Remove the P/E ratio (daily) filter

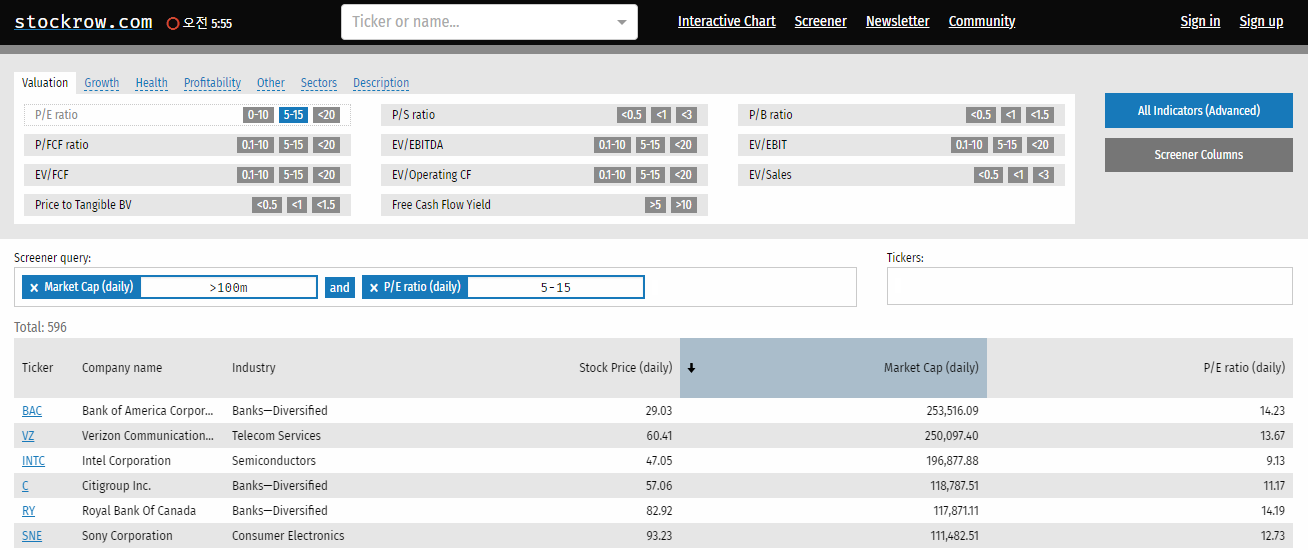tap(374, 288)
